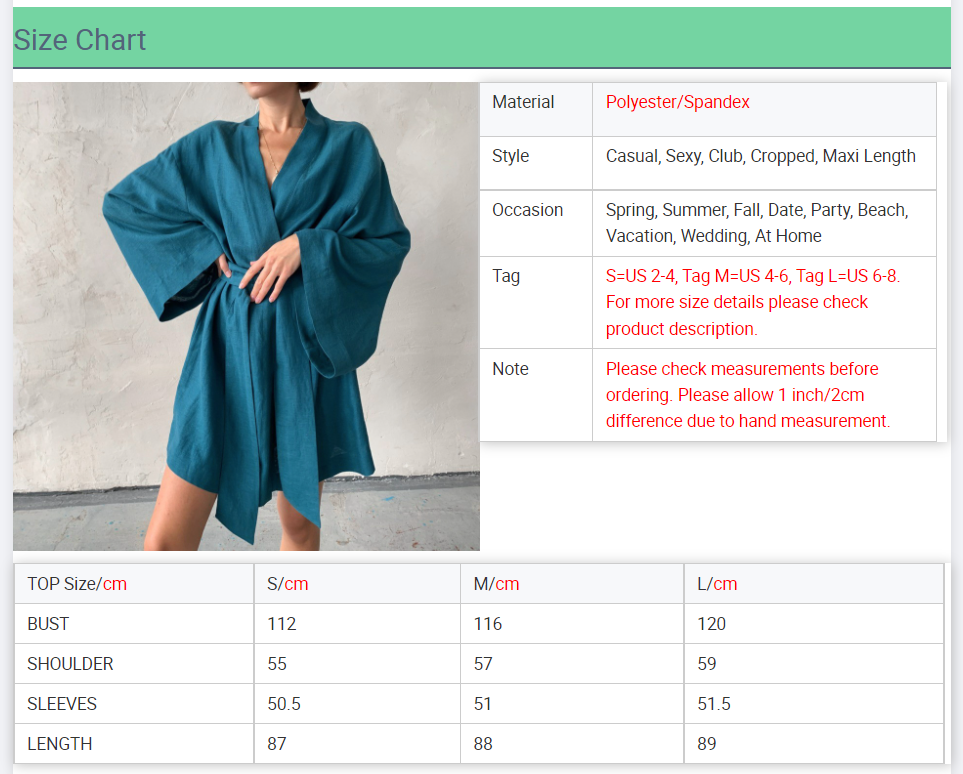Image resolution: width=963 pixels, height=774 pixels.
Task: Click the Note row label
Action: tap(510, 369)
